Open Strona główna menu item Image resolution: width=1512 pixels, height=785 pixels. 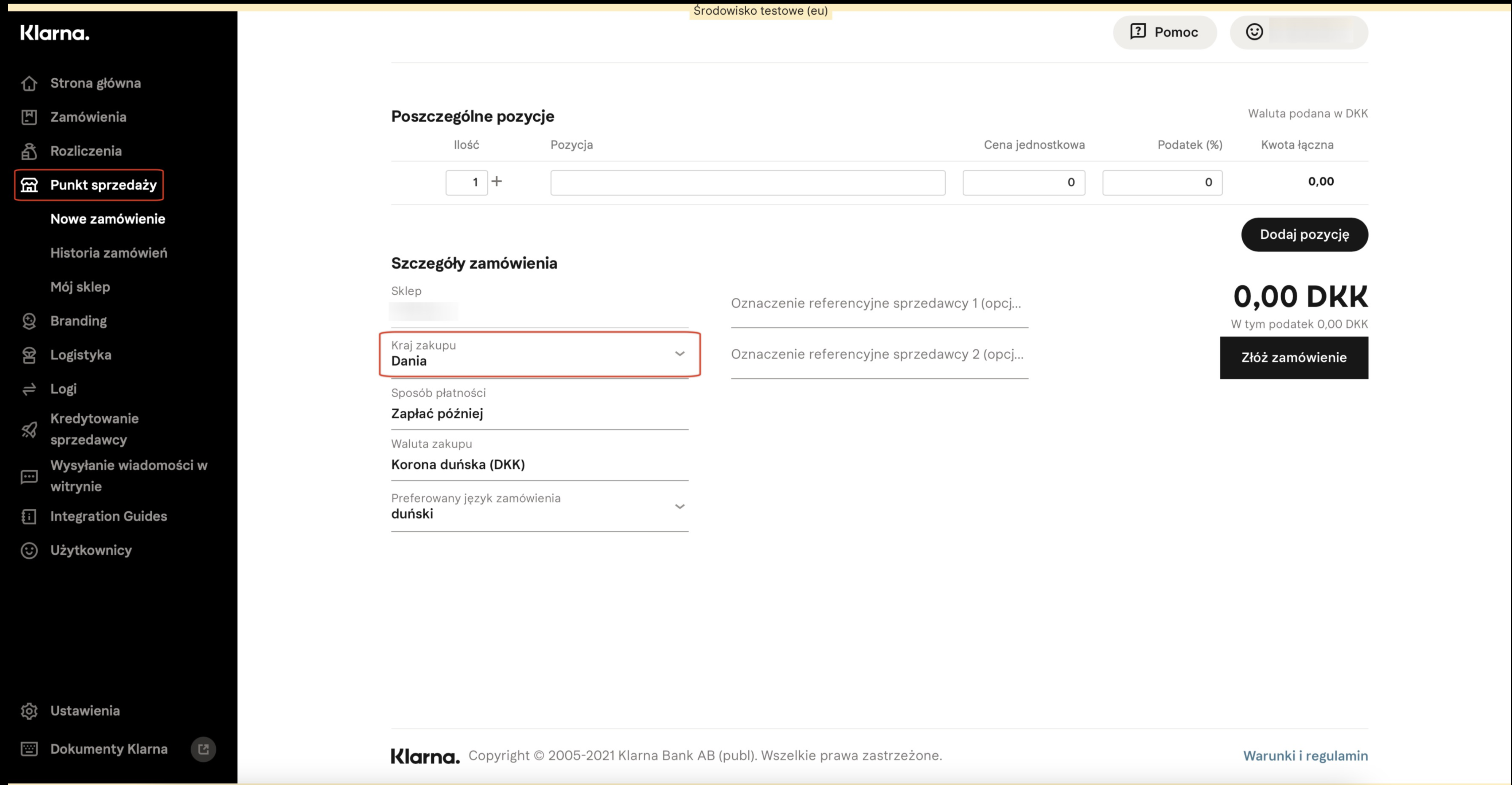coord(95,83)
